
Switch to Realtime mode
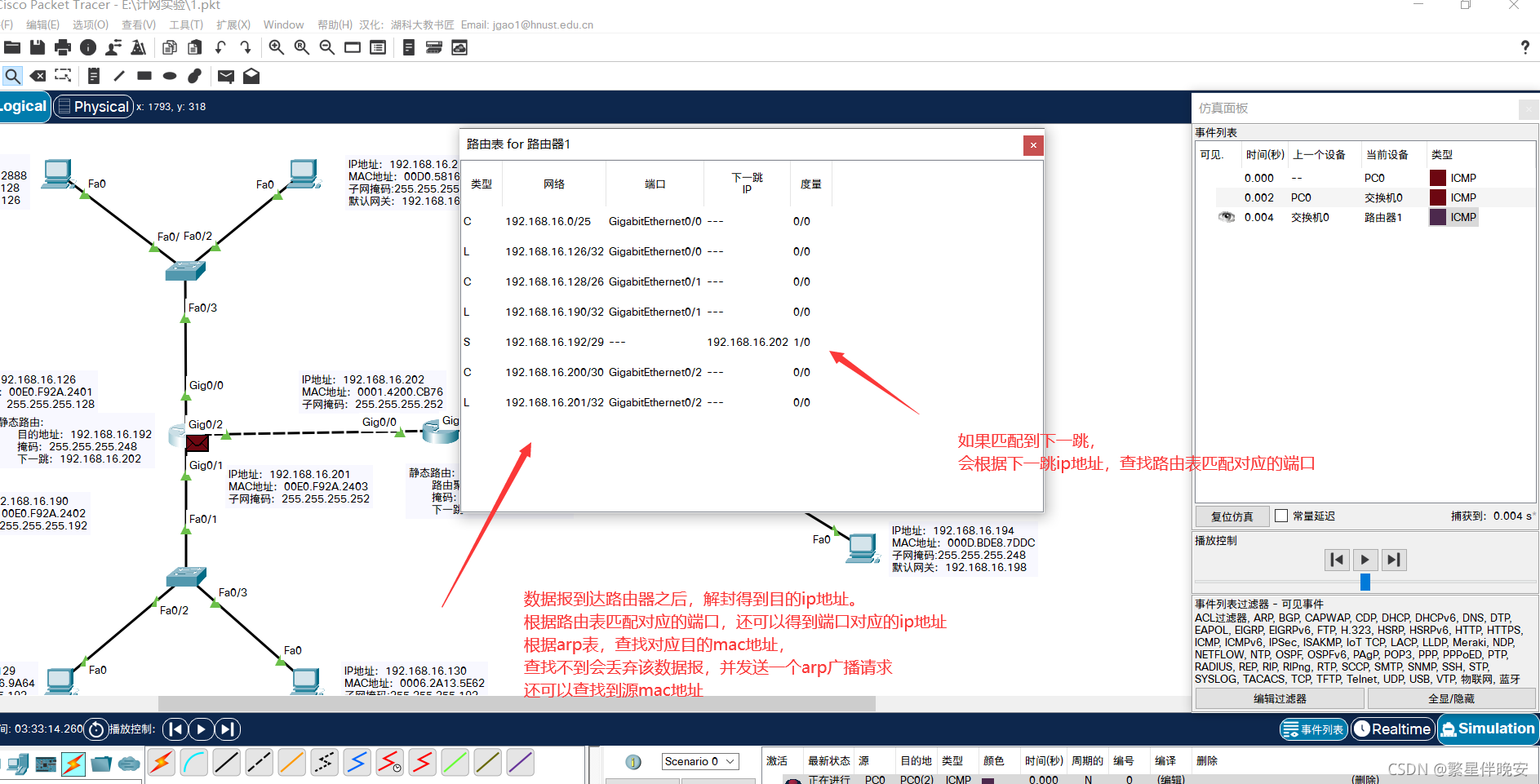pyautogui.click(x=1393, y=729)
